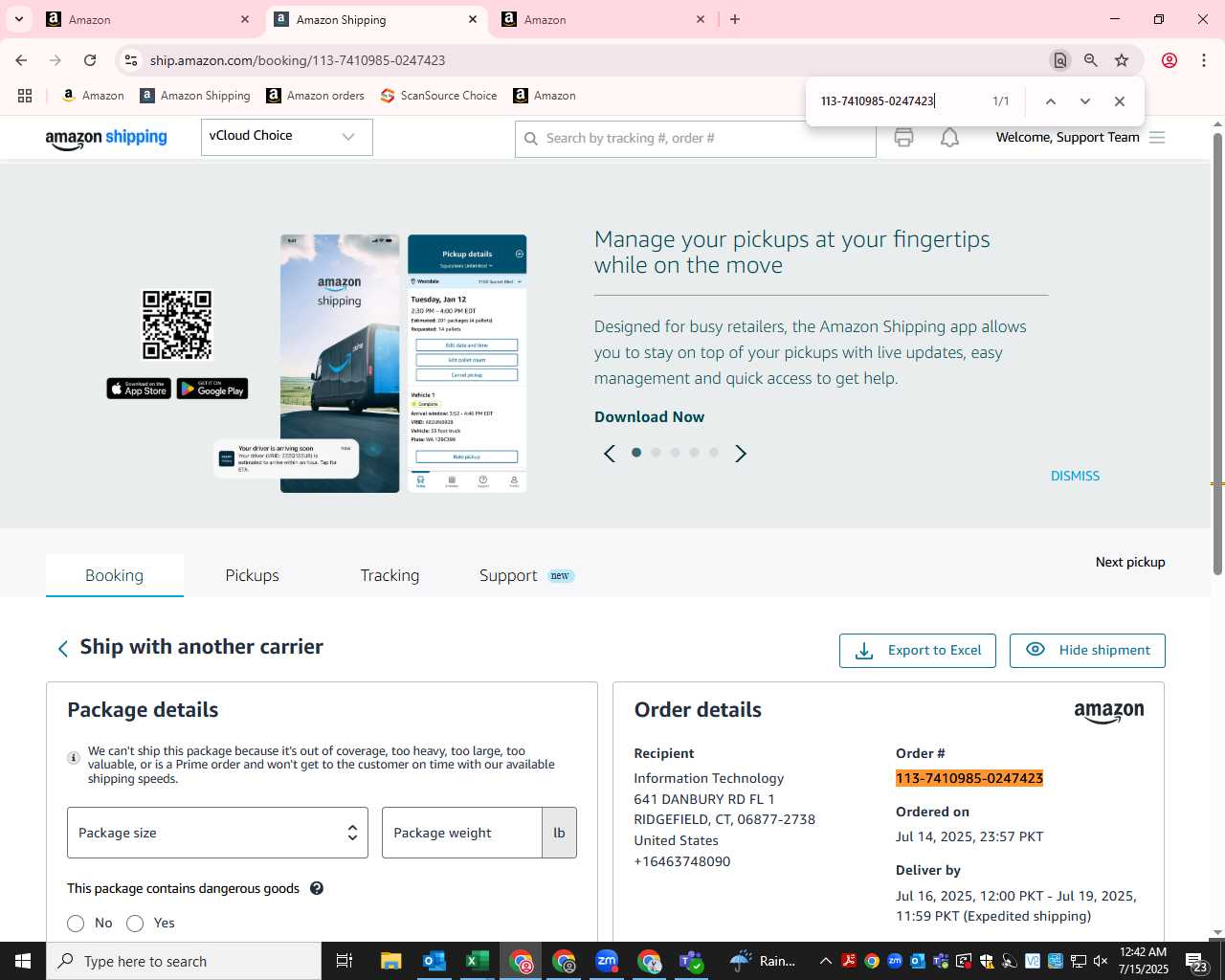Image resolution: width=1225 pixels, height=980 pixels.
Task: Show next carousel slide arrow
Action: coord(740,454)
